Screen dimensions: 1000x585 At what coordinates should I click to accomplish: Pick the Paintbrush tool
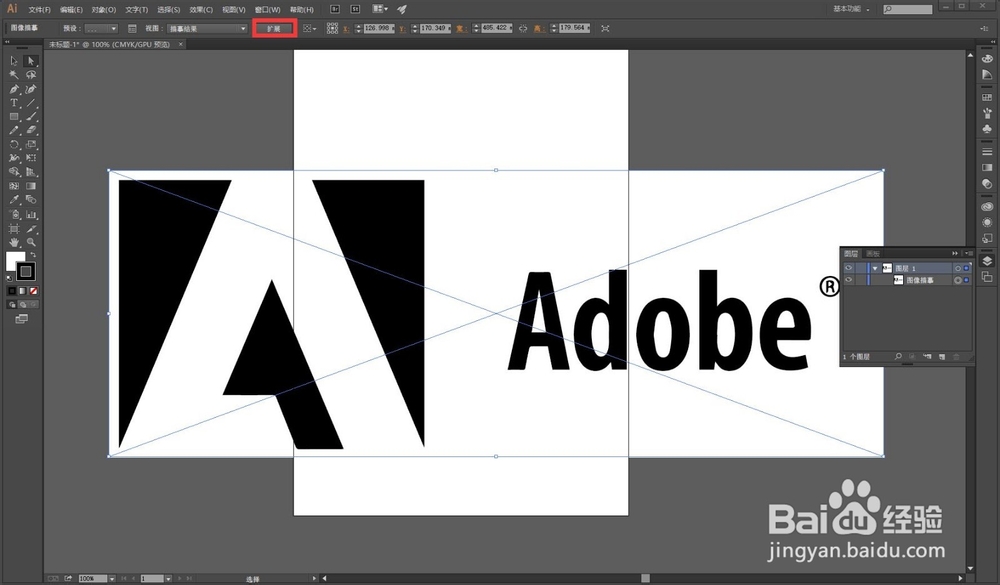pyautogui.click(x=31, y=117)
